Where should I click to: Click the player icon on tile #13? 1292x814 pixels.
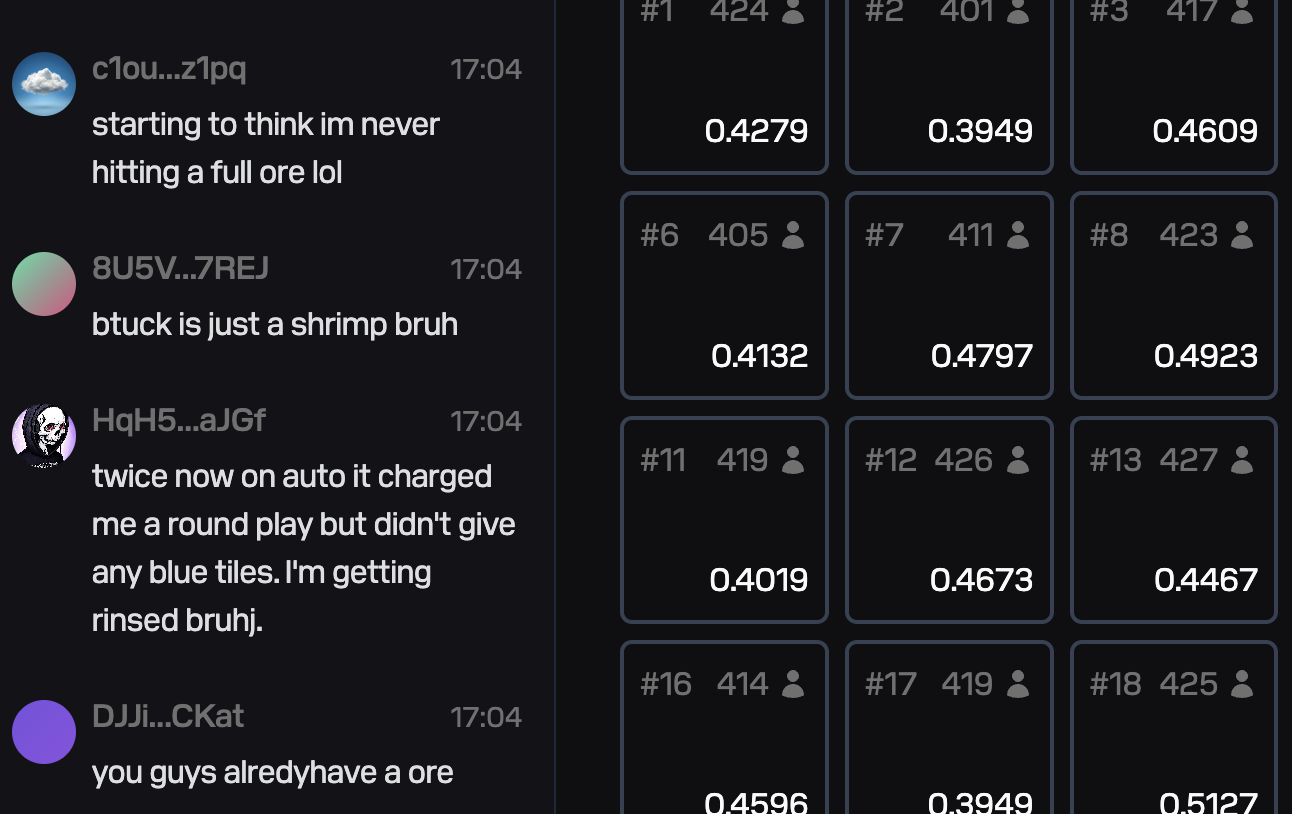1242,460
